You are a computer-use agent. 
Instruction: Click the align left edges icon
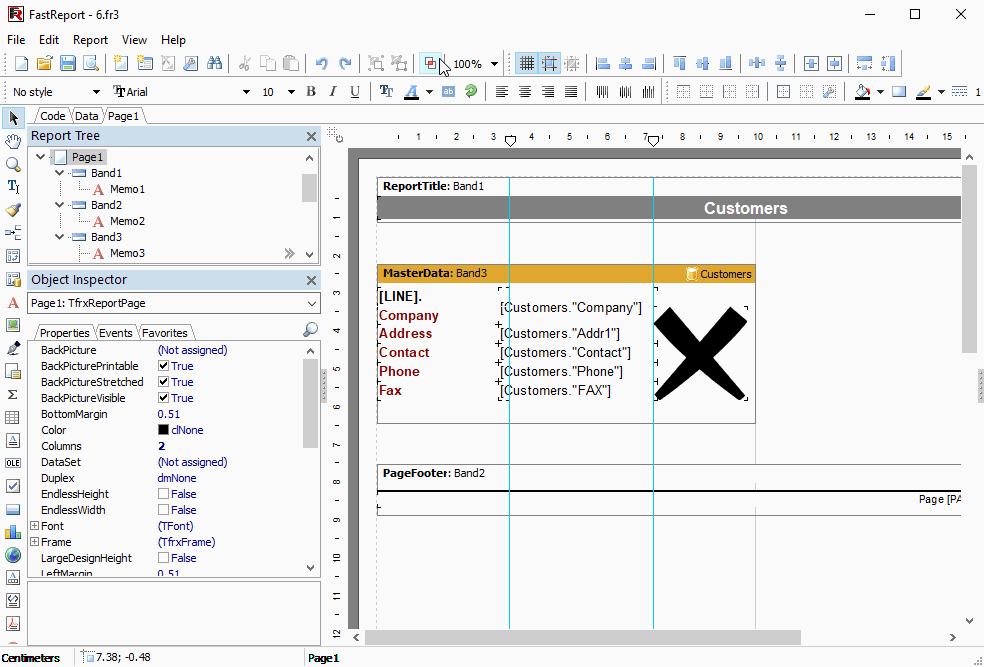coord(603,63)
